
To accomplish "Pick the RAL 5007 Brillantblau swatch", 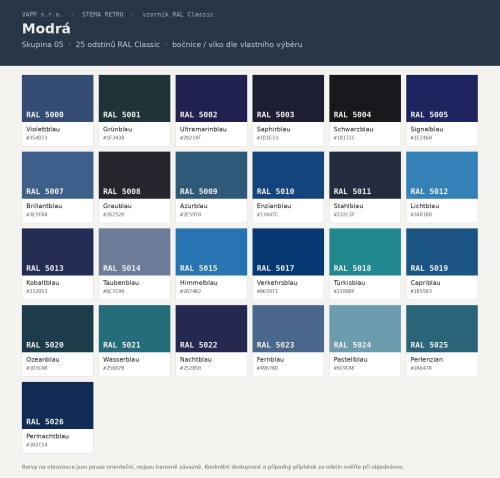I will 58,187.
